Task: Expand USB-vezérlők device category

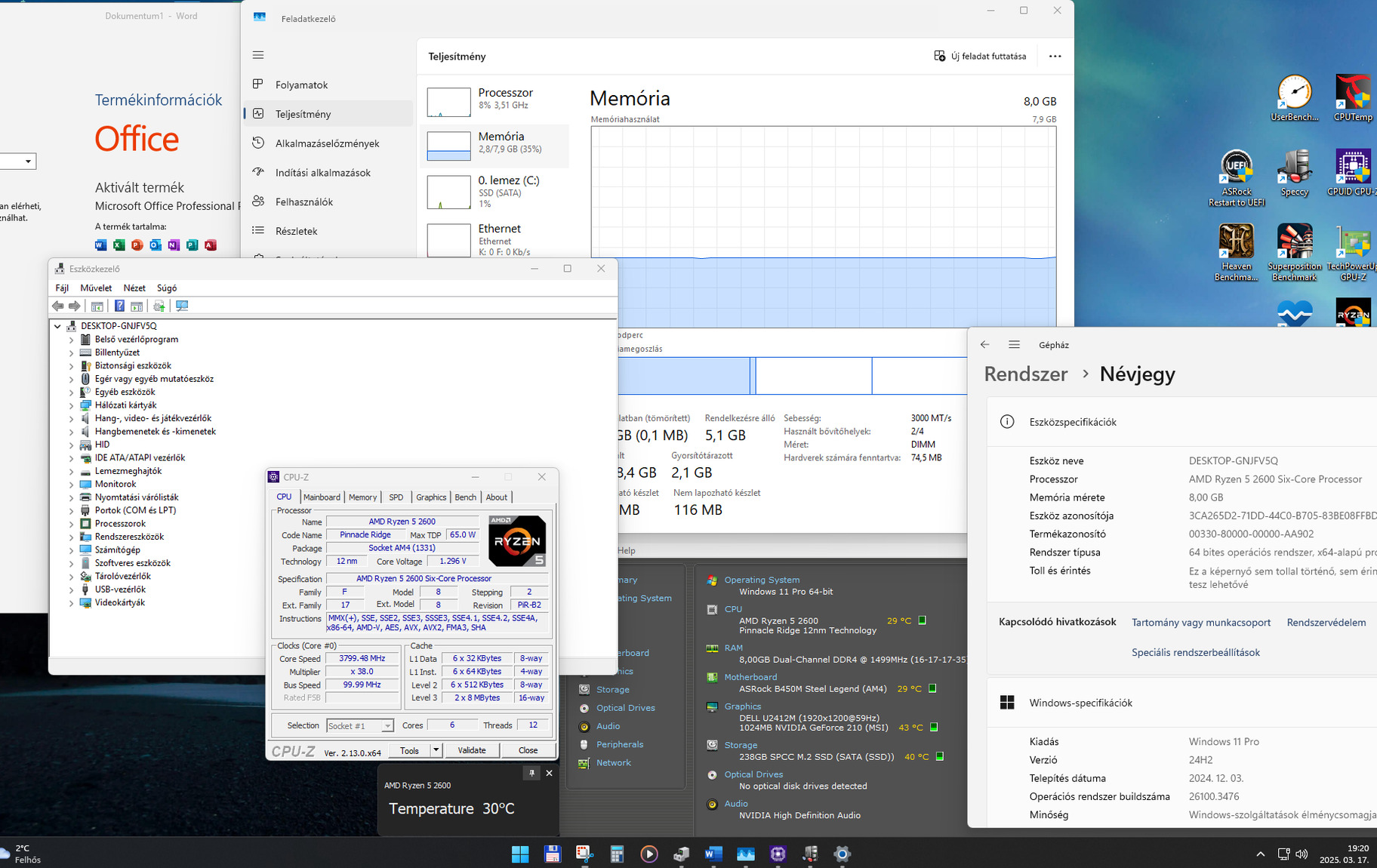Action: [72, 589]
